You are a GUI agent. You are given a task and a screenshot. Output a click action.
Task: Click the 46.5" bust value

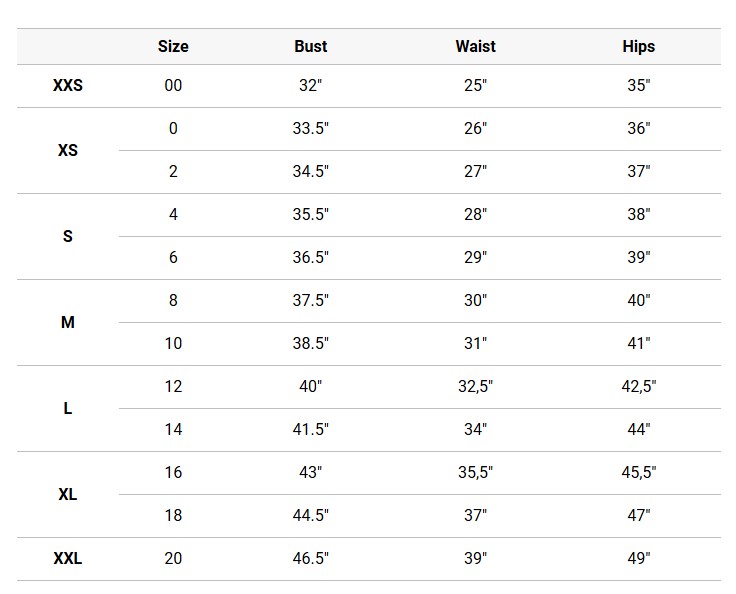311,559
